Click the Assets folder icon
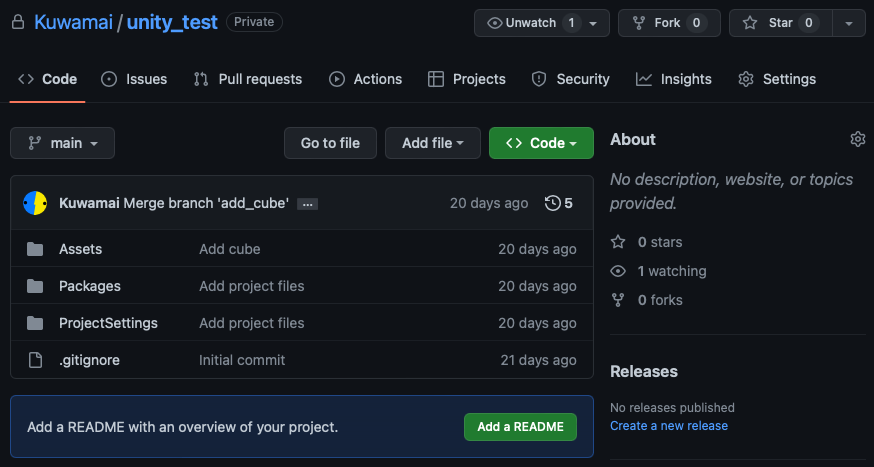Image resolution: width=874 pixels, height=467 pixels. [x=35, y=249]
